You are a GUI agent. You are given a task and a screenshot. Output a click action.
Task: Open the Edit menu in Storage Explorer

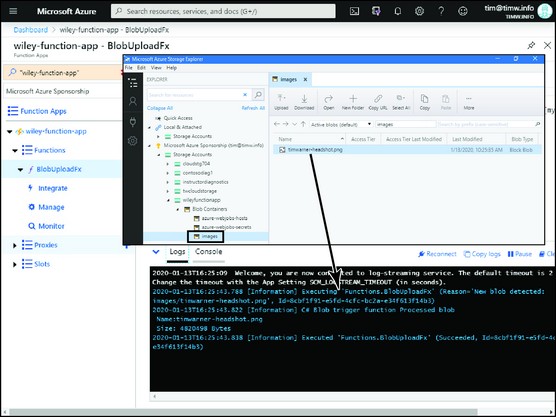coord(141,68)
